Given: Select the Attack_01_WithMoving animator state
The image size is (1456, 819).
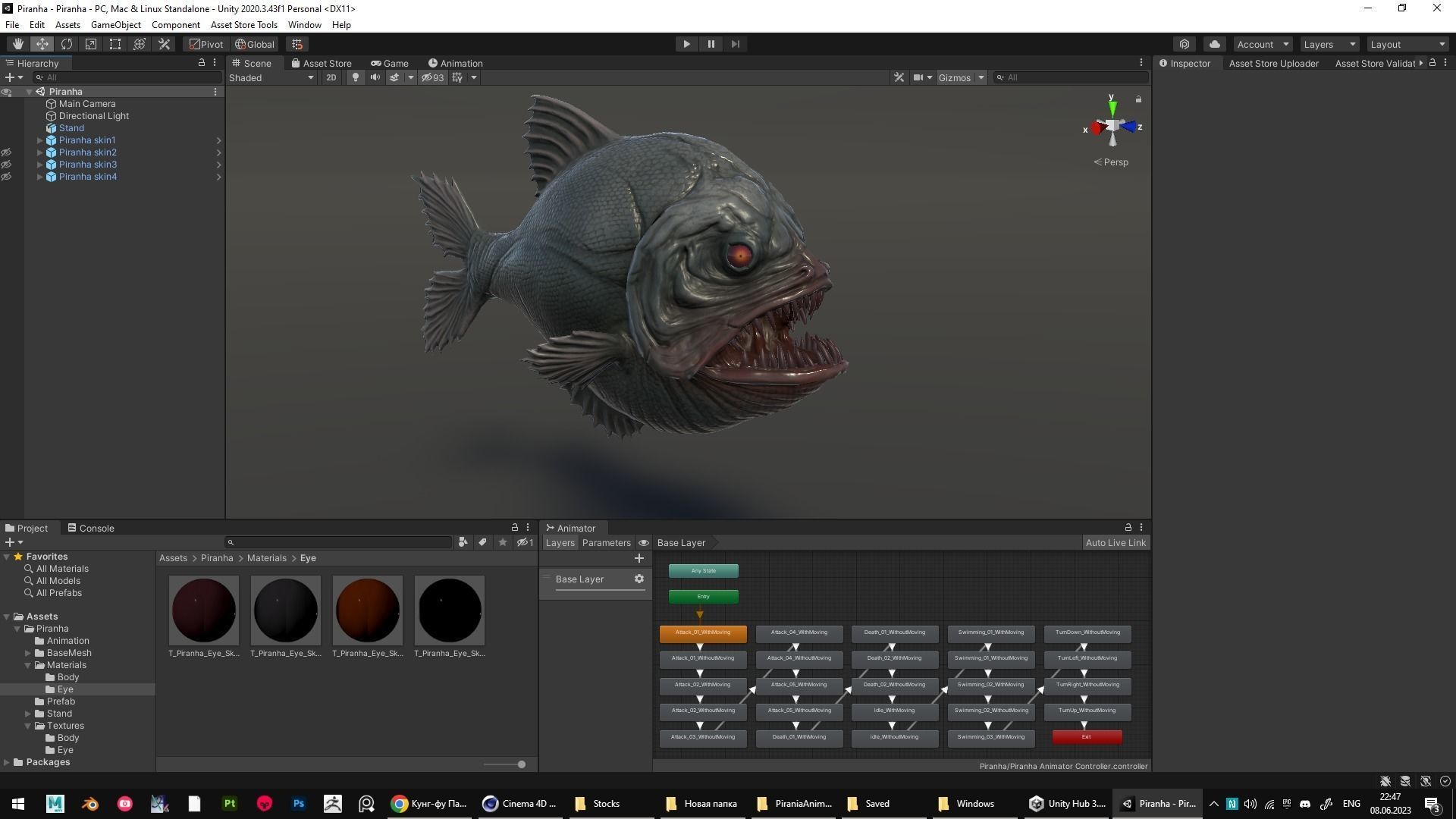Looking at the screenshot, I should coord(703,632).
